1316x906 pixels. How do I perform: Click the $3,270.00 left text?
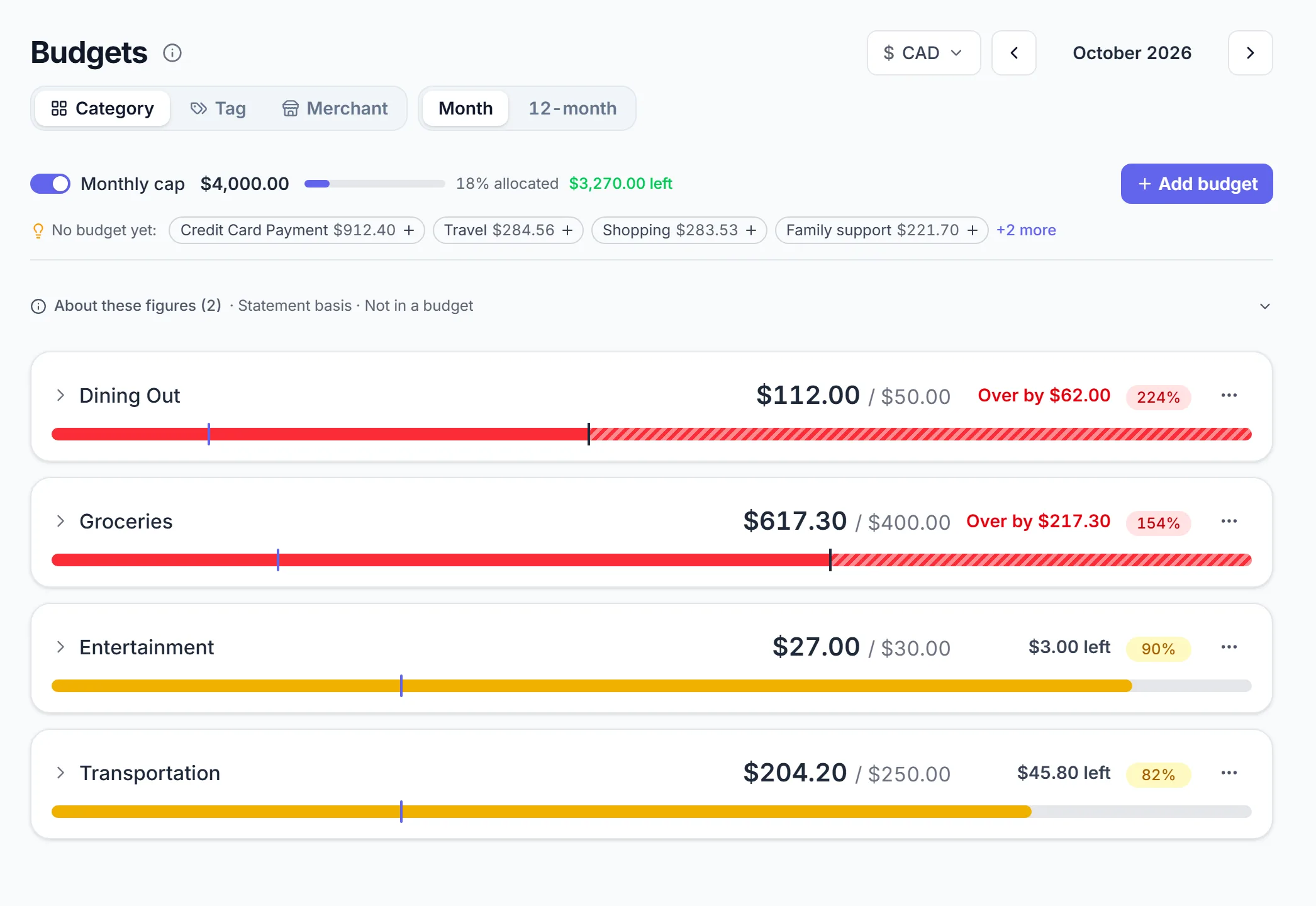(621, 184)
